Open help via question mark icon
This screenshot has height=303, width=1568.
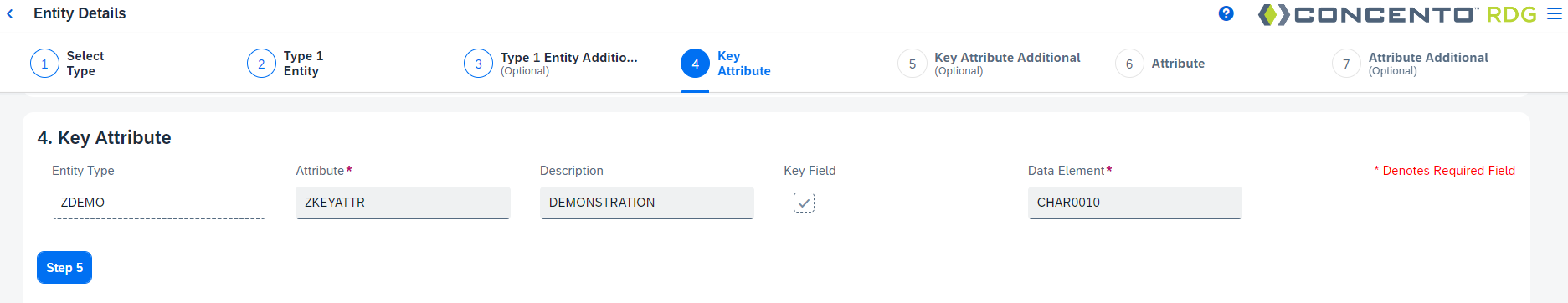pos(1226,13)
